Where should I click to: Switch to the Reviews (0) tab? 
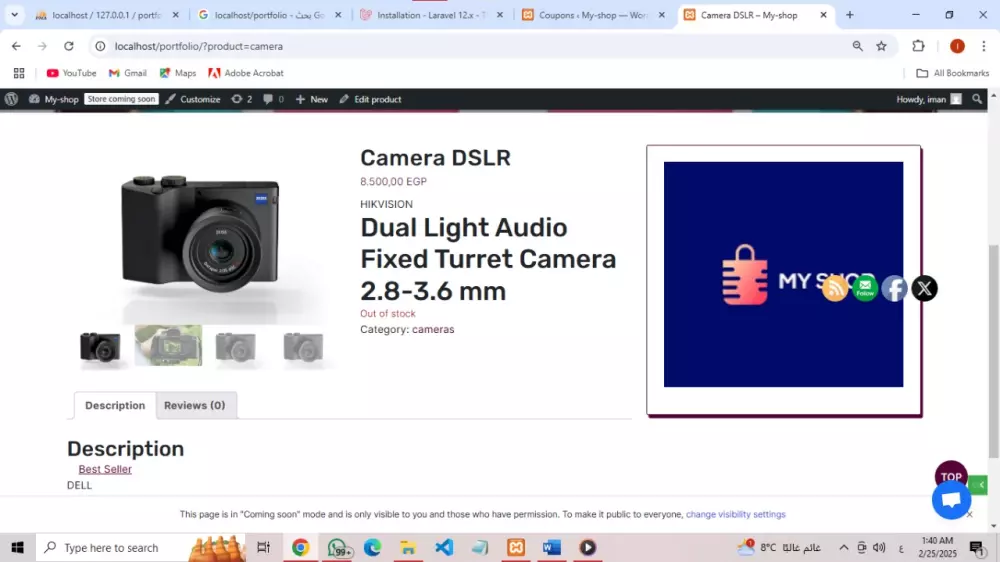click(195, 405)
